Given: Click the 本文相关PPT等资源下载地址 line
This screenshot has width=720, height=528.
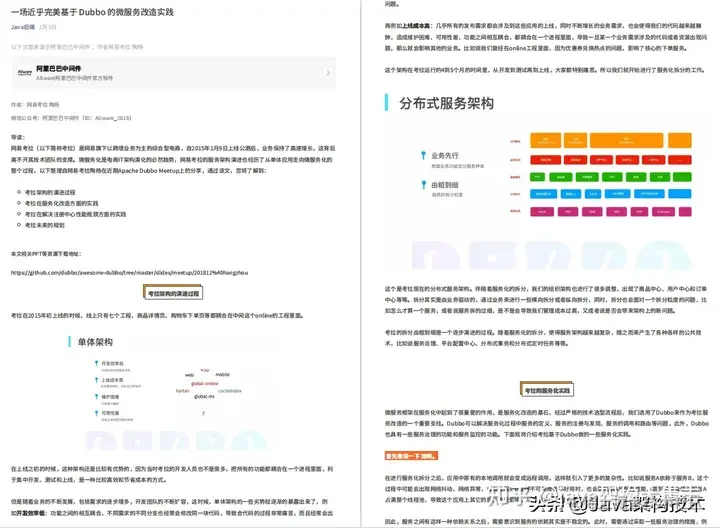Looking at the screenshot, I should (46, 253).
